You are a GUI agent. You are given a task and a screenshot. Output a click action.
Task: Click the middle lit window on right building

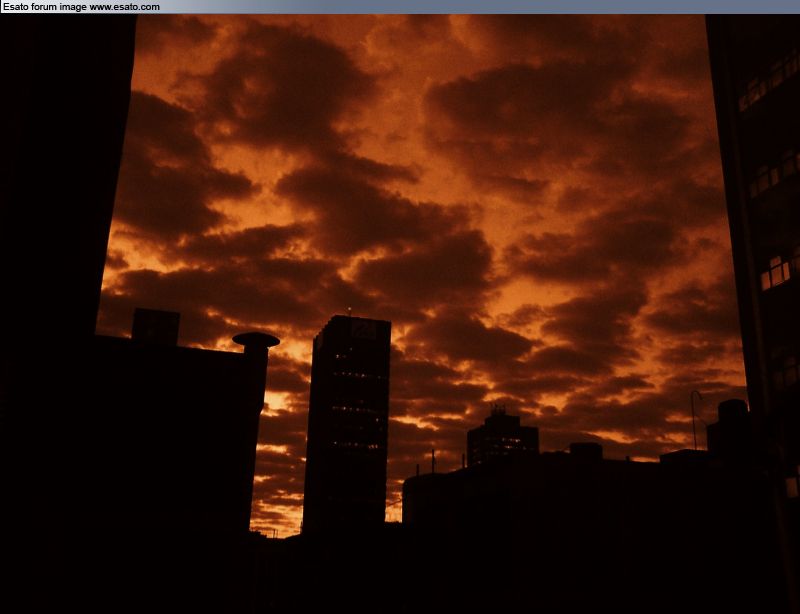[x=775, y=271]
